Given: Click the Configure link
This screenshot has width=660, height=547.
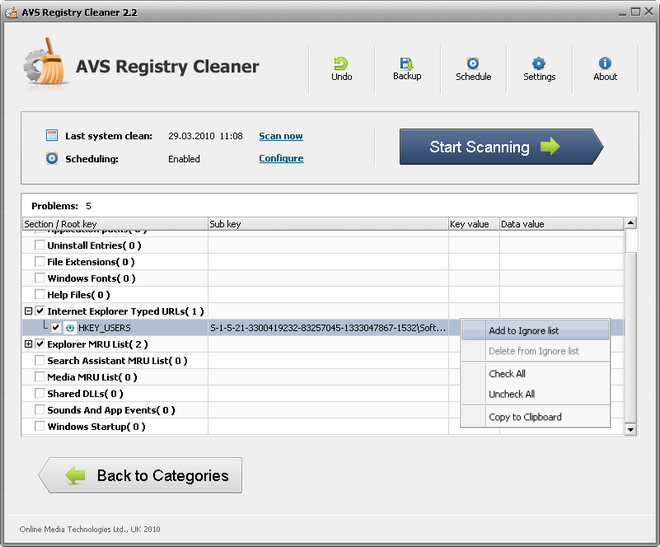Looking at the screenshot, I should pos(281,158).
